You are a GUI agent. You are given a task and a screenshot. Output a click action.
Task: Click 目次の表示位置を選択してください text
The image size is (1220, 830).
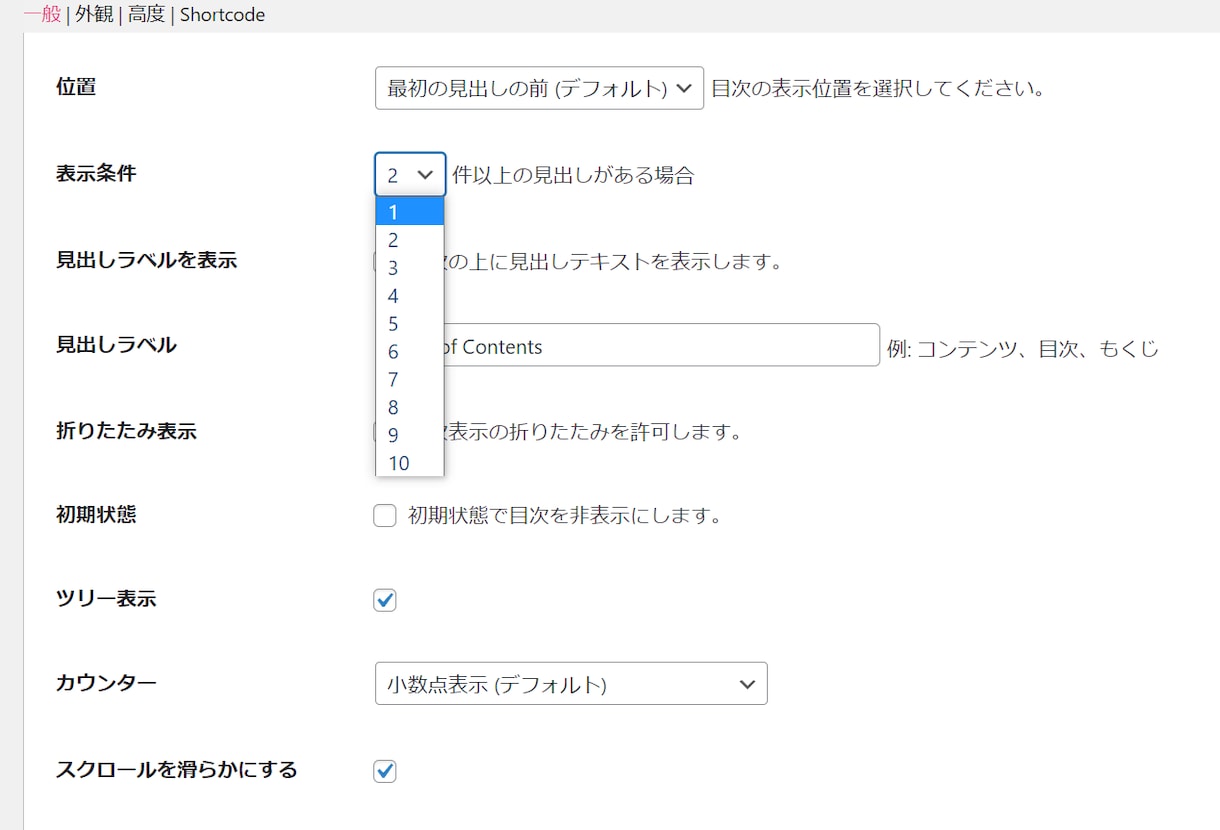click(878, 88)
